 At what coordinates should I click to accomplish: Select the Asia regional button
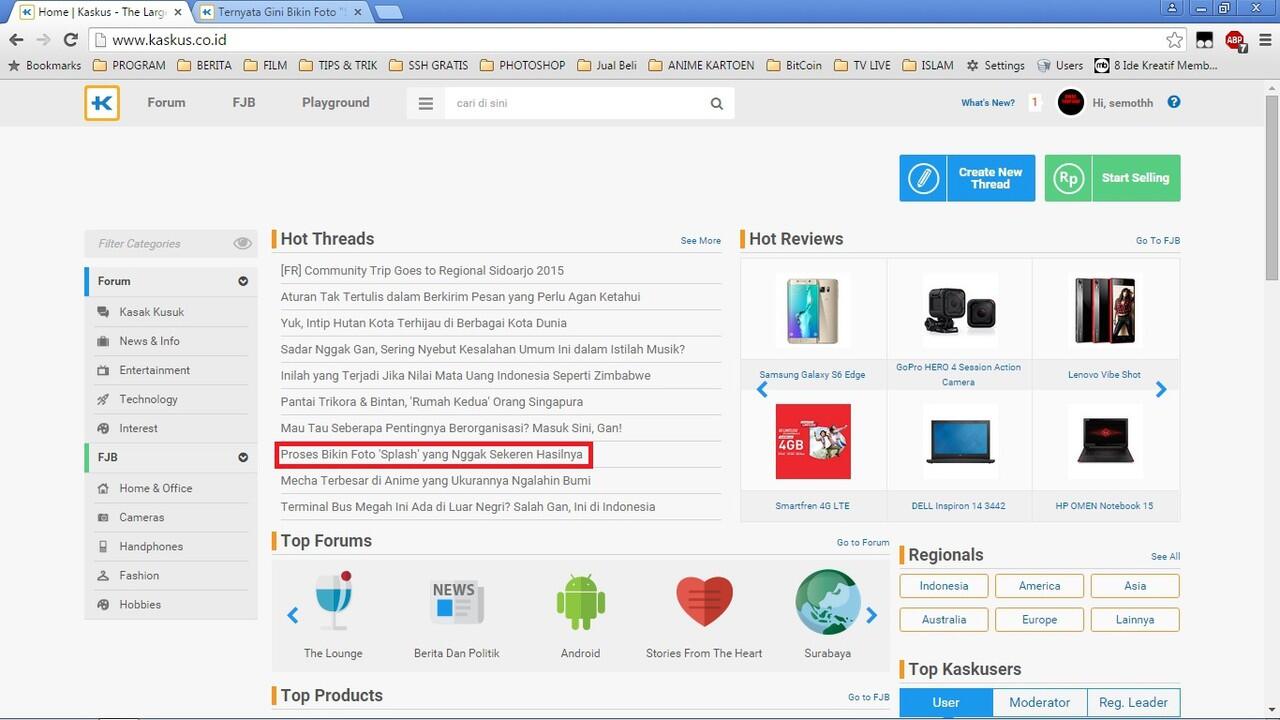pos(1135,586)
